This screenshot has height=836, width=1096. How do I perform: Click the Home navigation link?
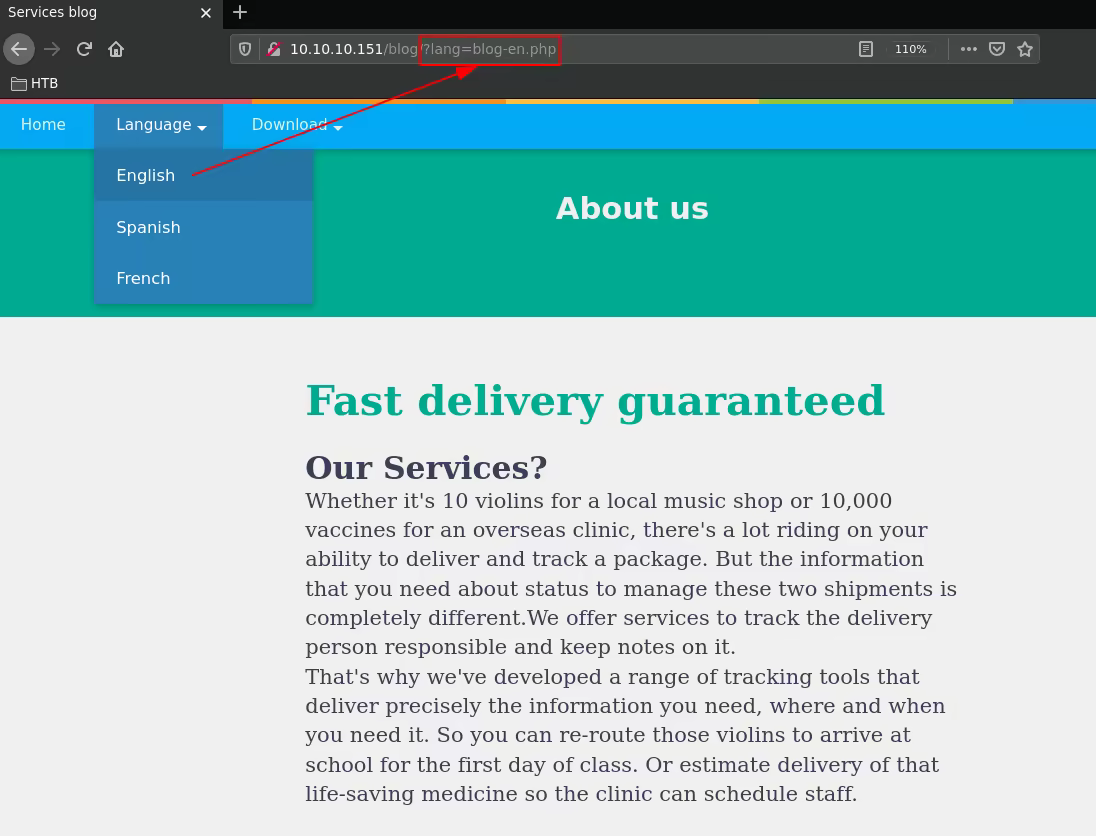coord(43,125)
